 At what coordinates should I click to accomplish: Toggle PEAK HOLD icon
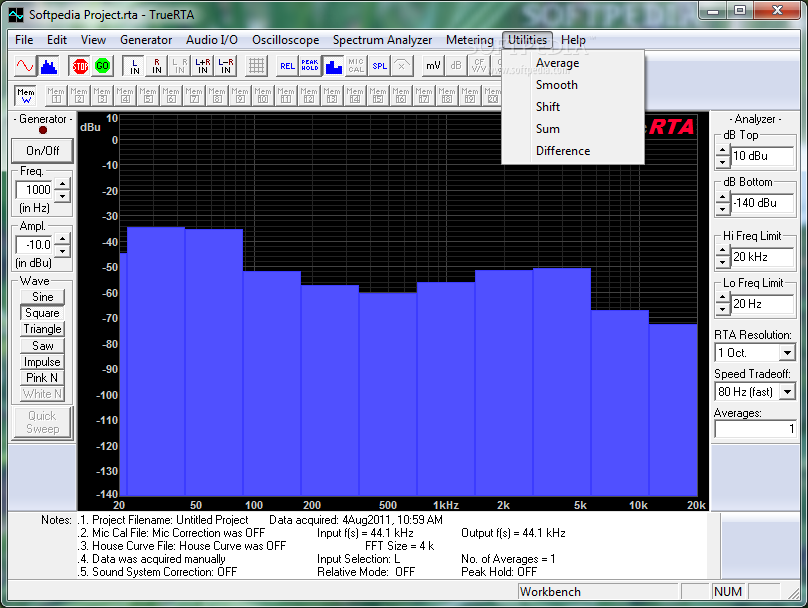(x=310, y=66)
